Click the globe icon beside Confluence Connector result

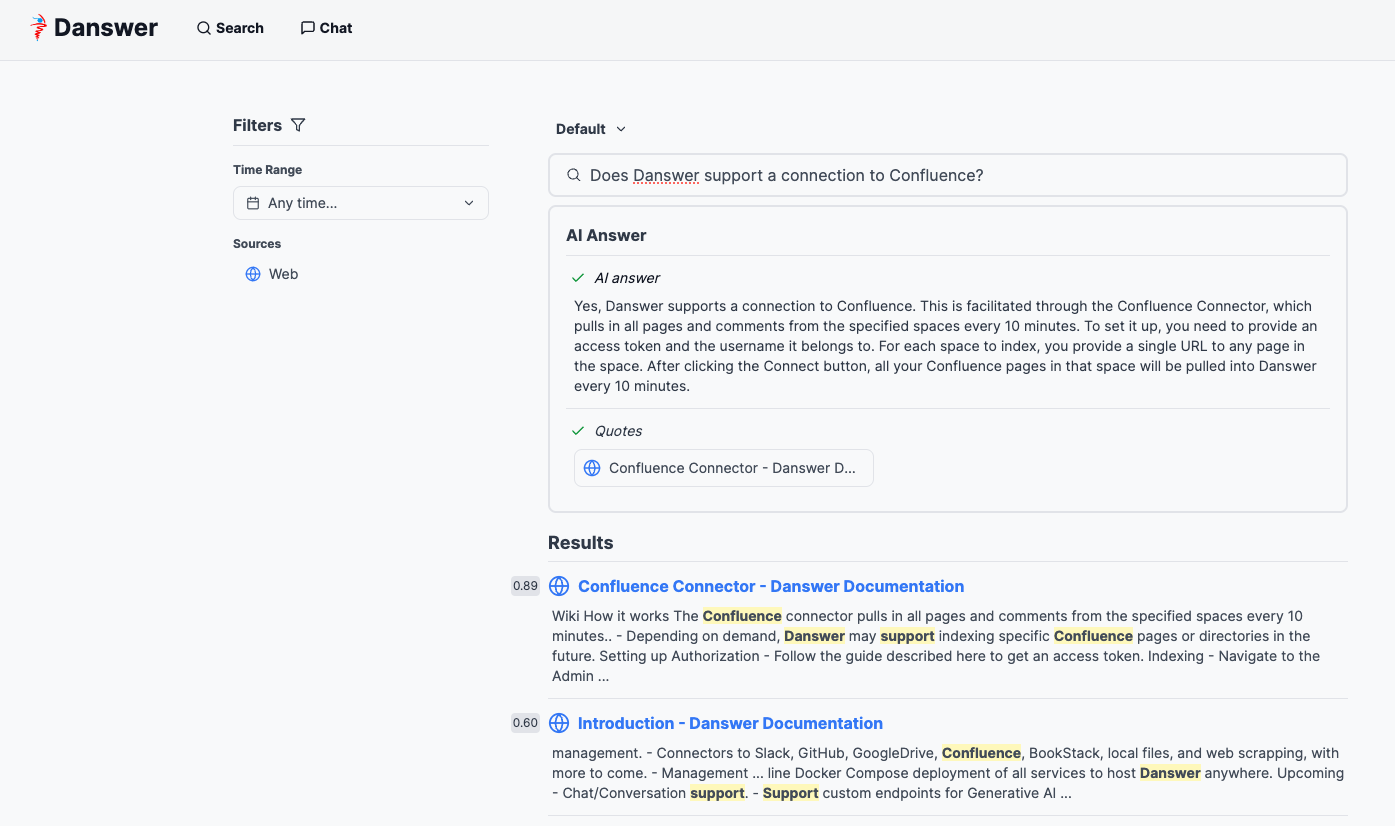click(559, 586)
